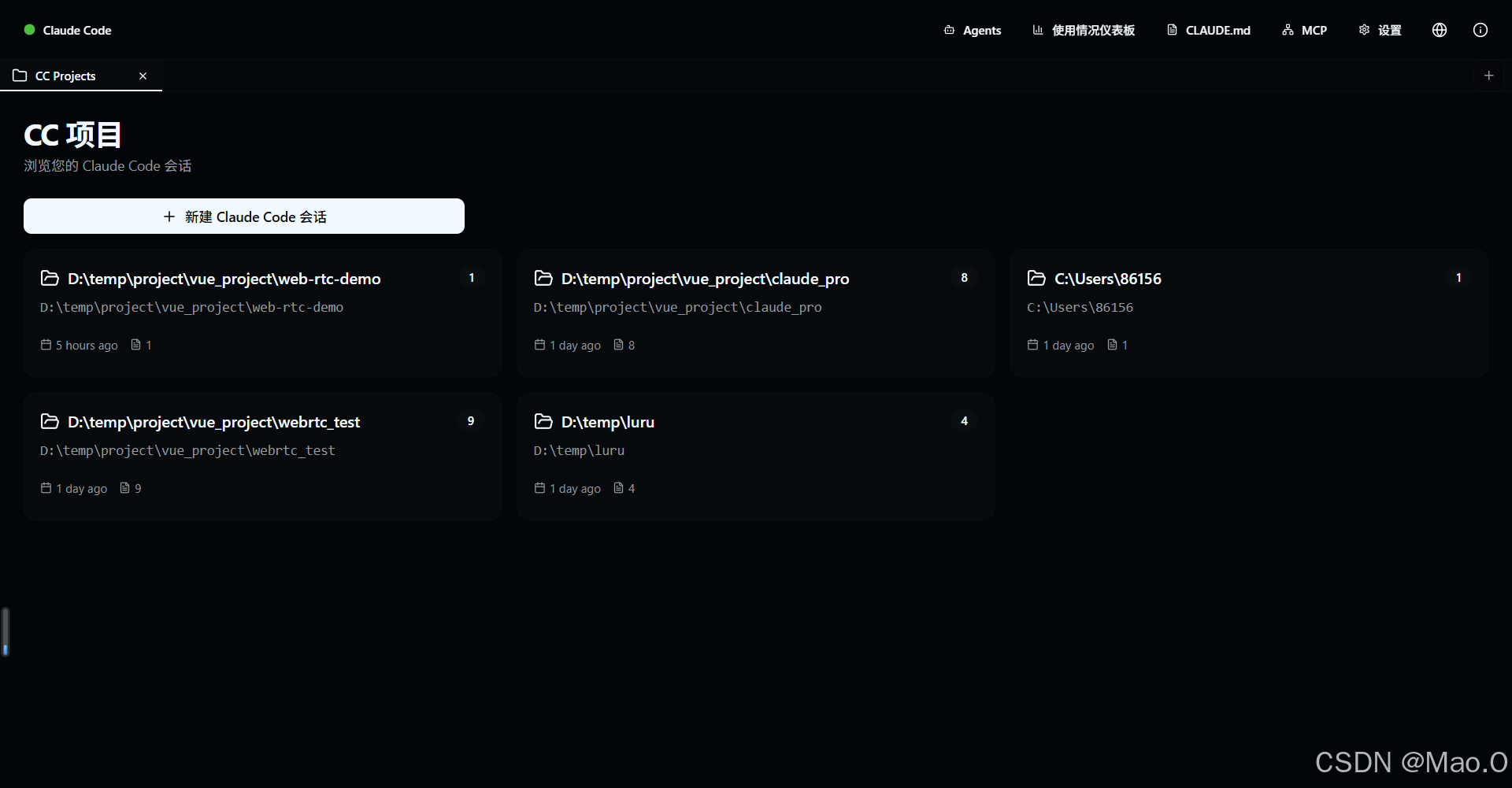Viewport: 1512px width, 788px height.
Task: Add a new tab with plus button
Action: 1488,76
